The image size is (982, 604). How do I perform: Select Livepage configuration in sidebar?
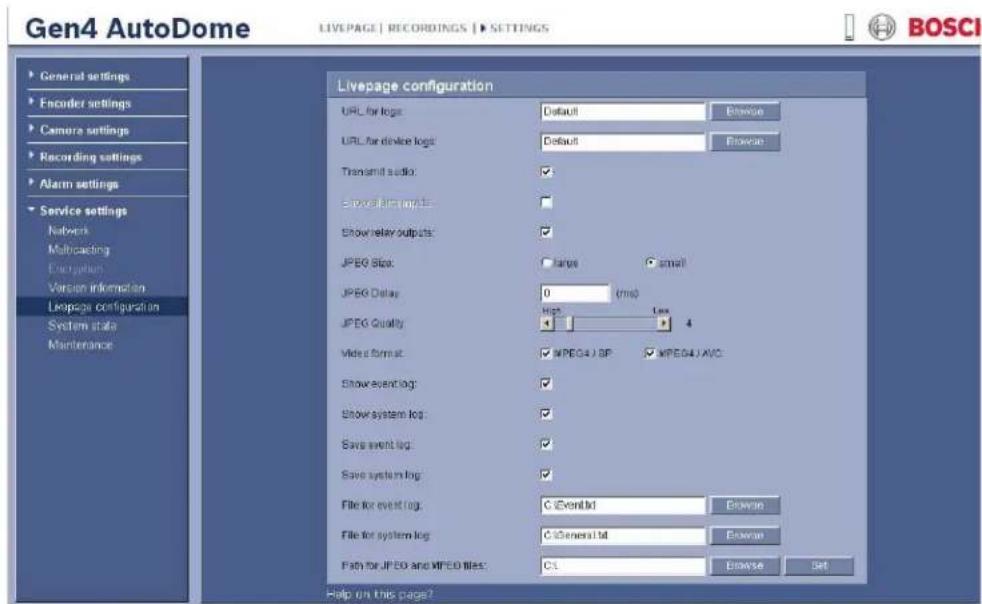tap(103, 306)
